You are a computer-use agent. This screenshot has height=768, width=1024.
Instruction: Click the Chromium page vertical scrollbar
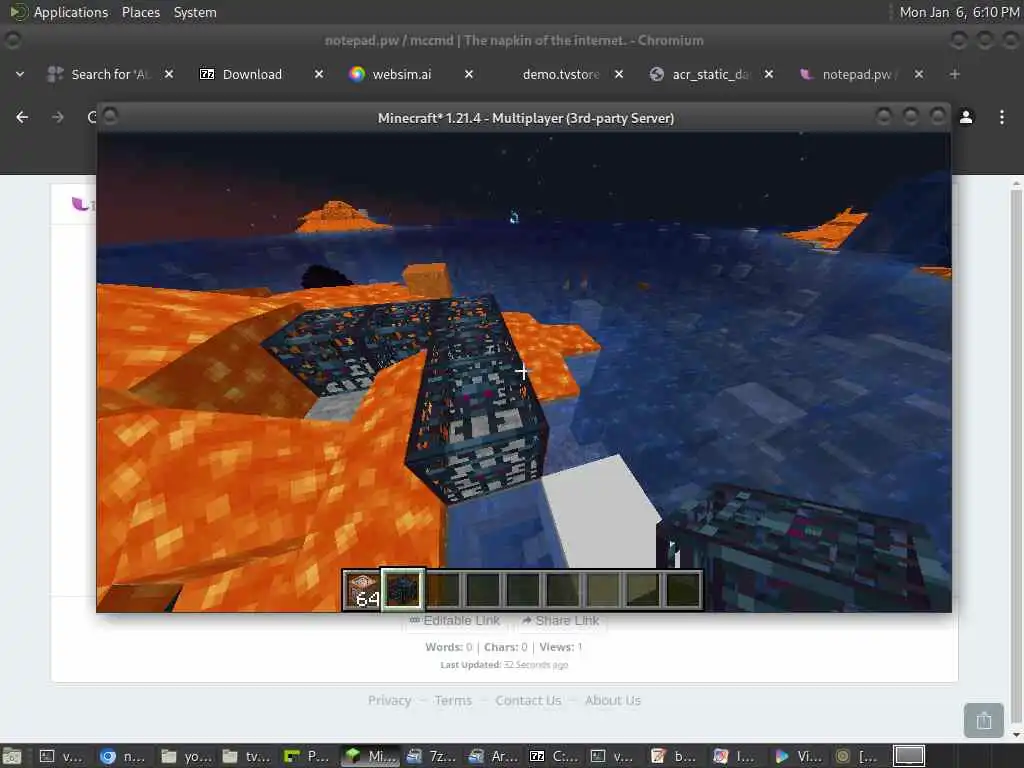1016,457
